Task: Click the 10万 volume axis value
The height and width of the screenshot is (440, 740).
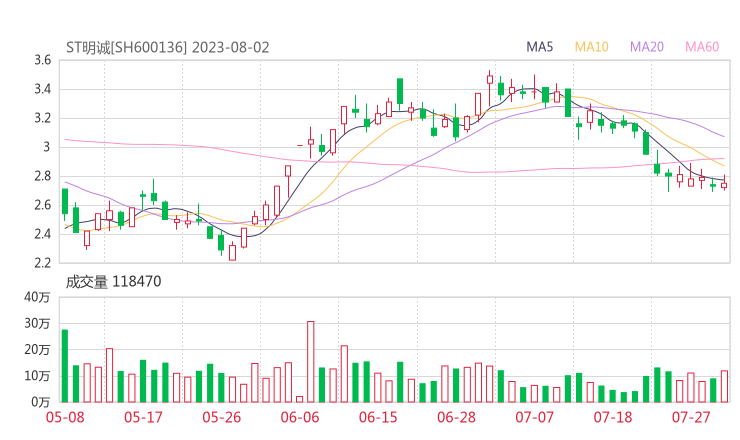Action: pyautogui.click(x=37, y=376)
